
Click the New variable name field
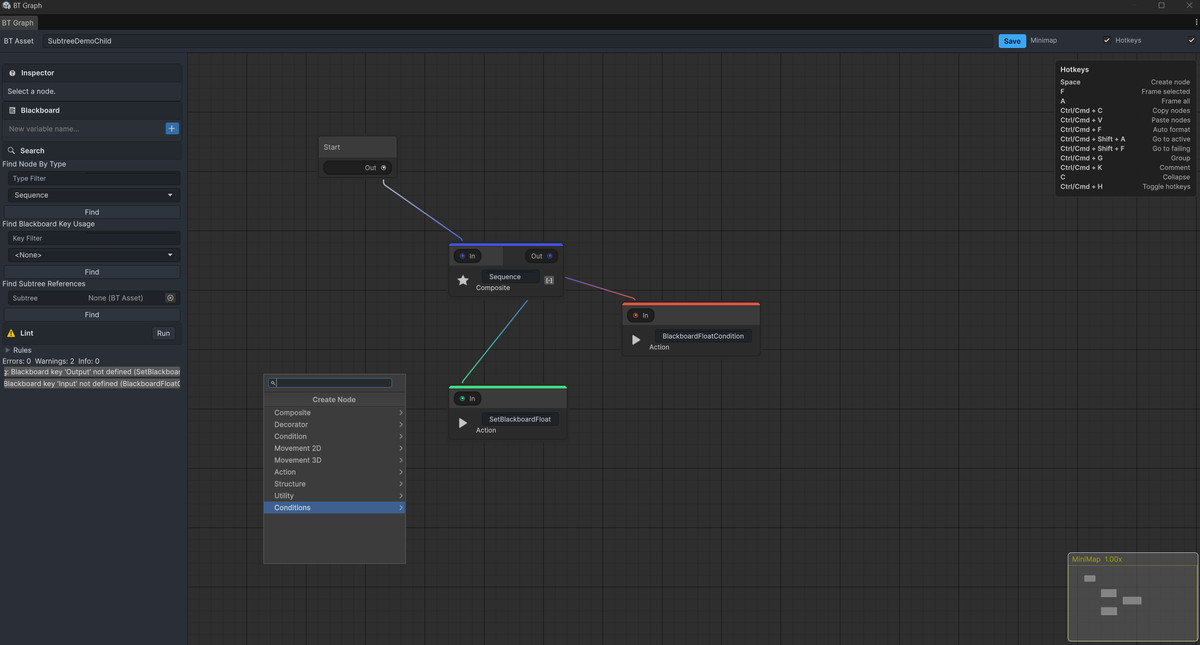point(85,129)
